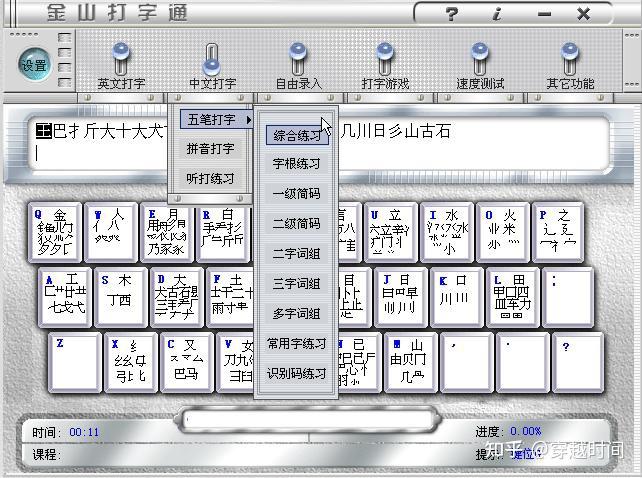Click the blank Z keyboard key
The image size is (642, 478).
(75, 363)
